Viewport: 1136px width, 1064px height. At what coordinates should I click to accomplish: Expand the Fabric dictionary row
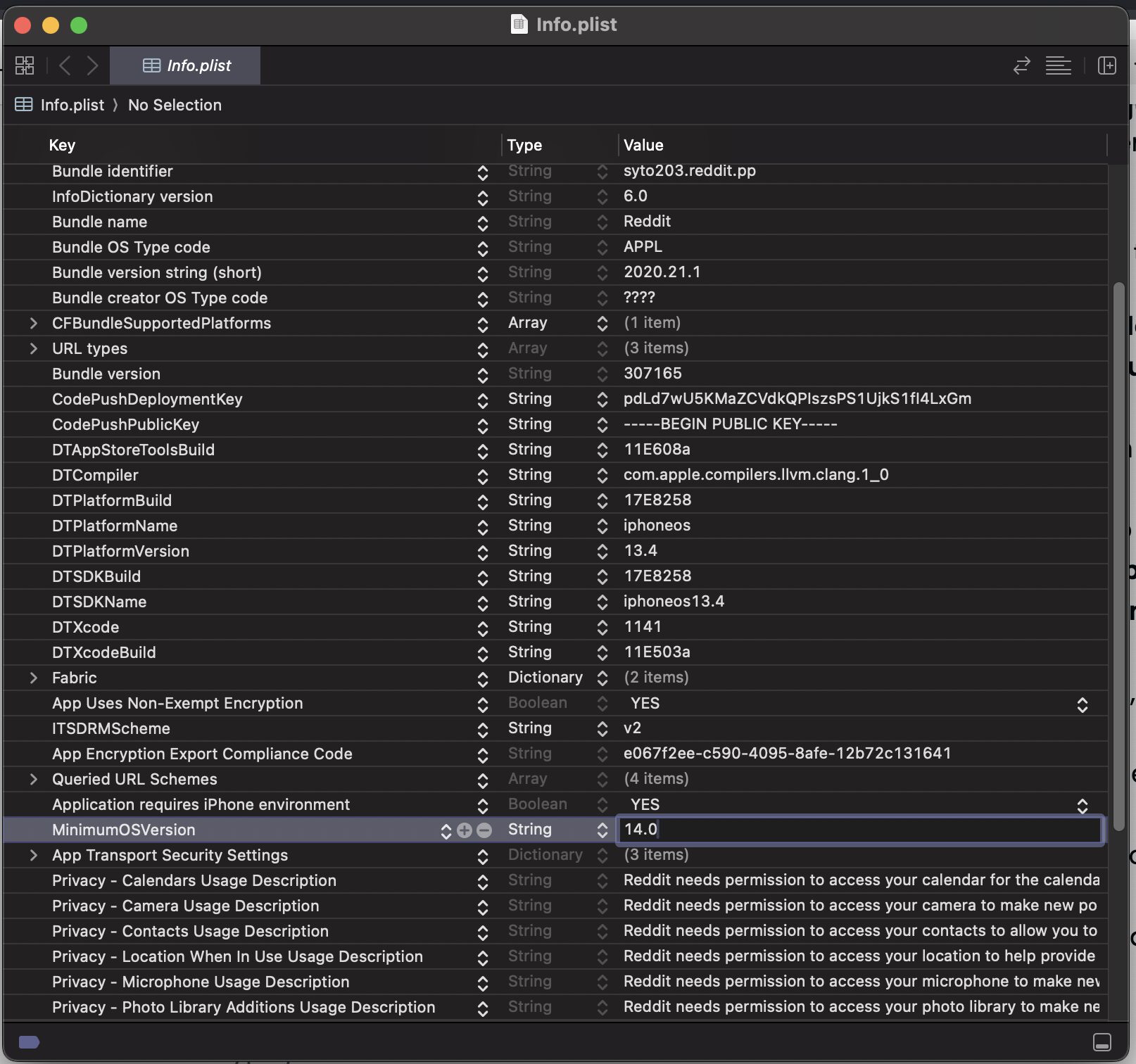click(33, 678)
